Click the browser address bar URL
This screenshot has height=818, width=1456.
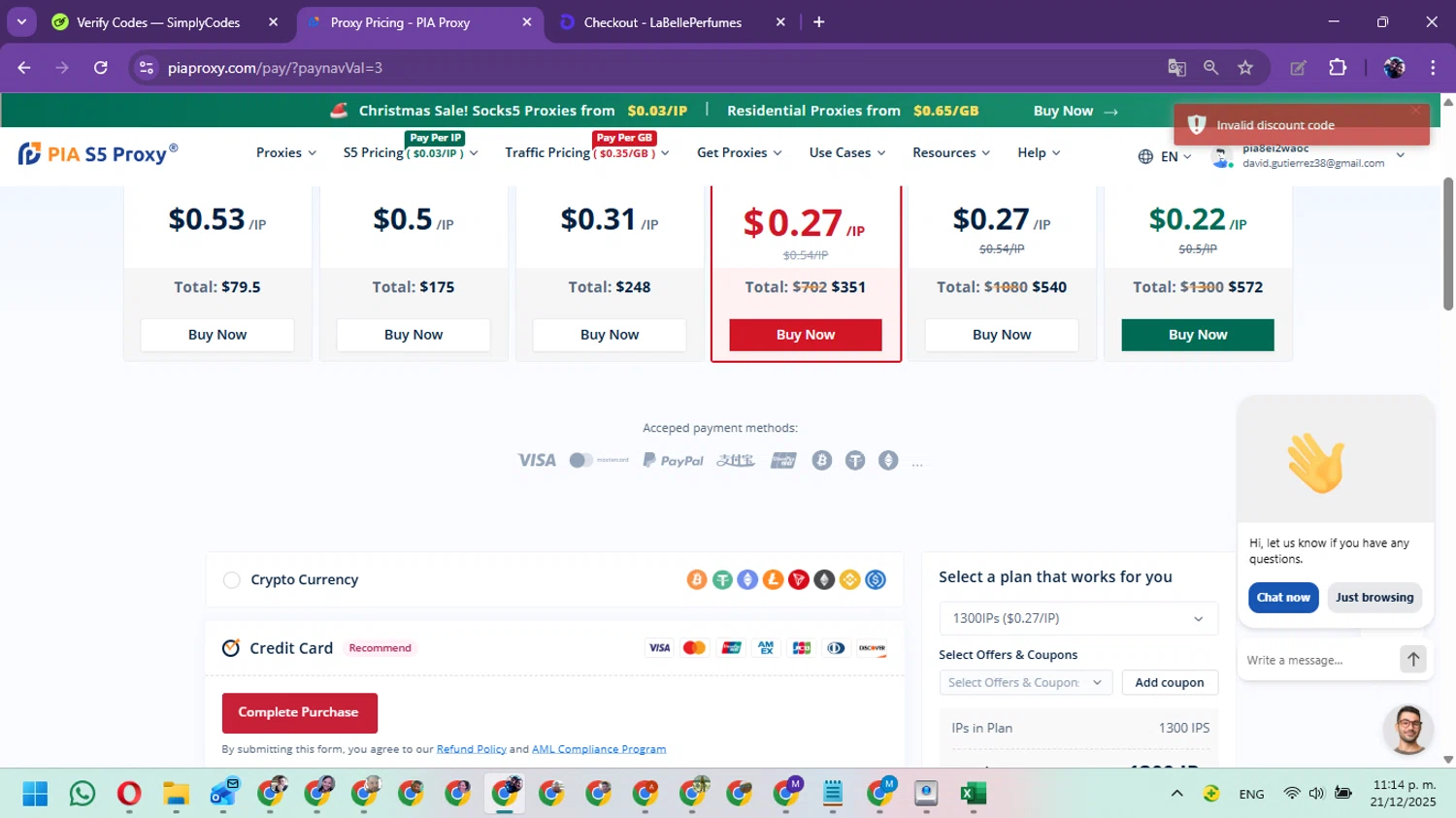pos(275,68)
